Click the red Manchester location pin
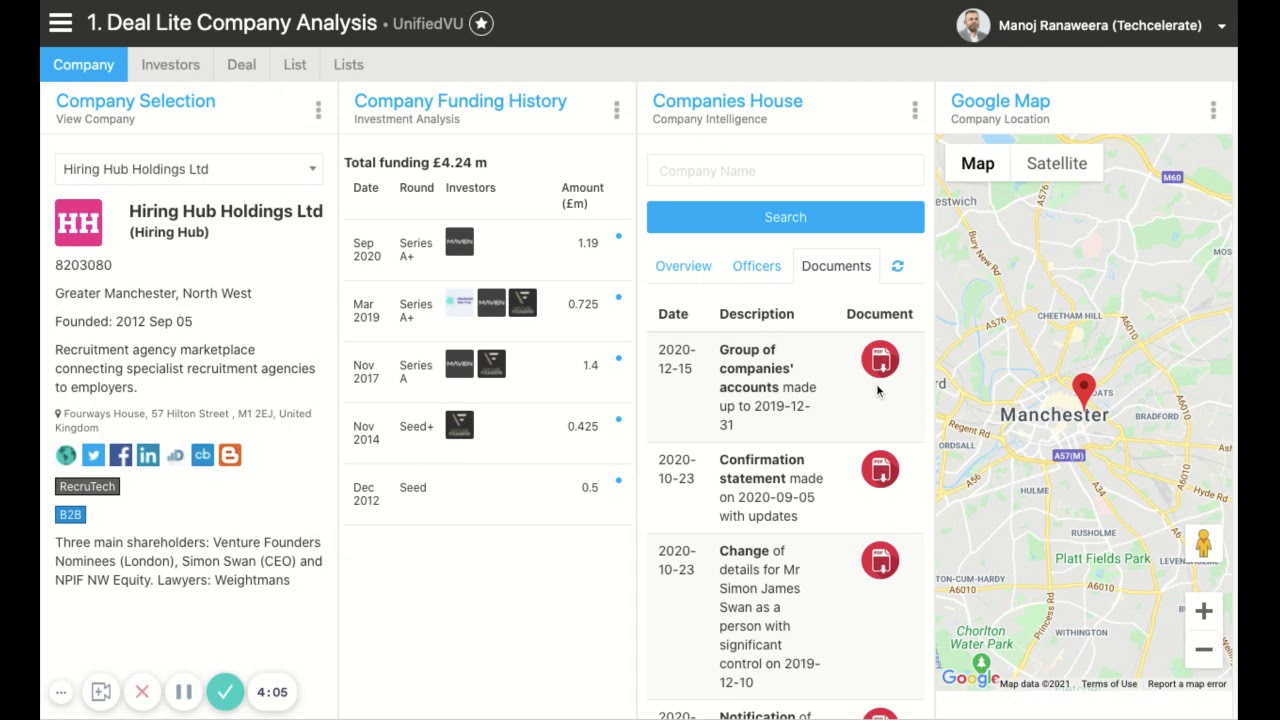Image resolution: width=1280 pixels, height=720 pixels. [x=1084, y=391]
